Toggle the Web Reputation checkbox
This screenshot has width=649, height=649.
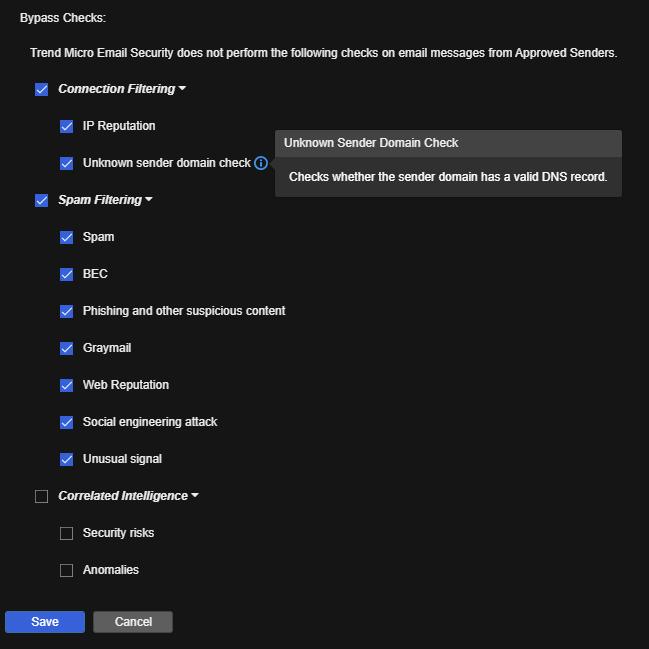[x=67, y=386]
